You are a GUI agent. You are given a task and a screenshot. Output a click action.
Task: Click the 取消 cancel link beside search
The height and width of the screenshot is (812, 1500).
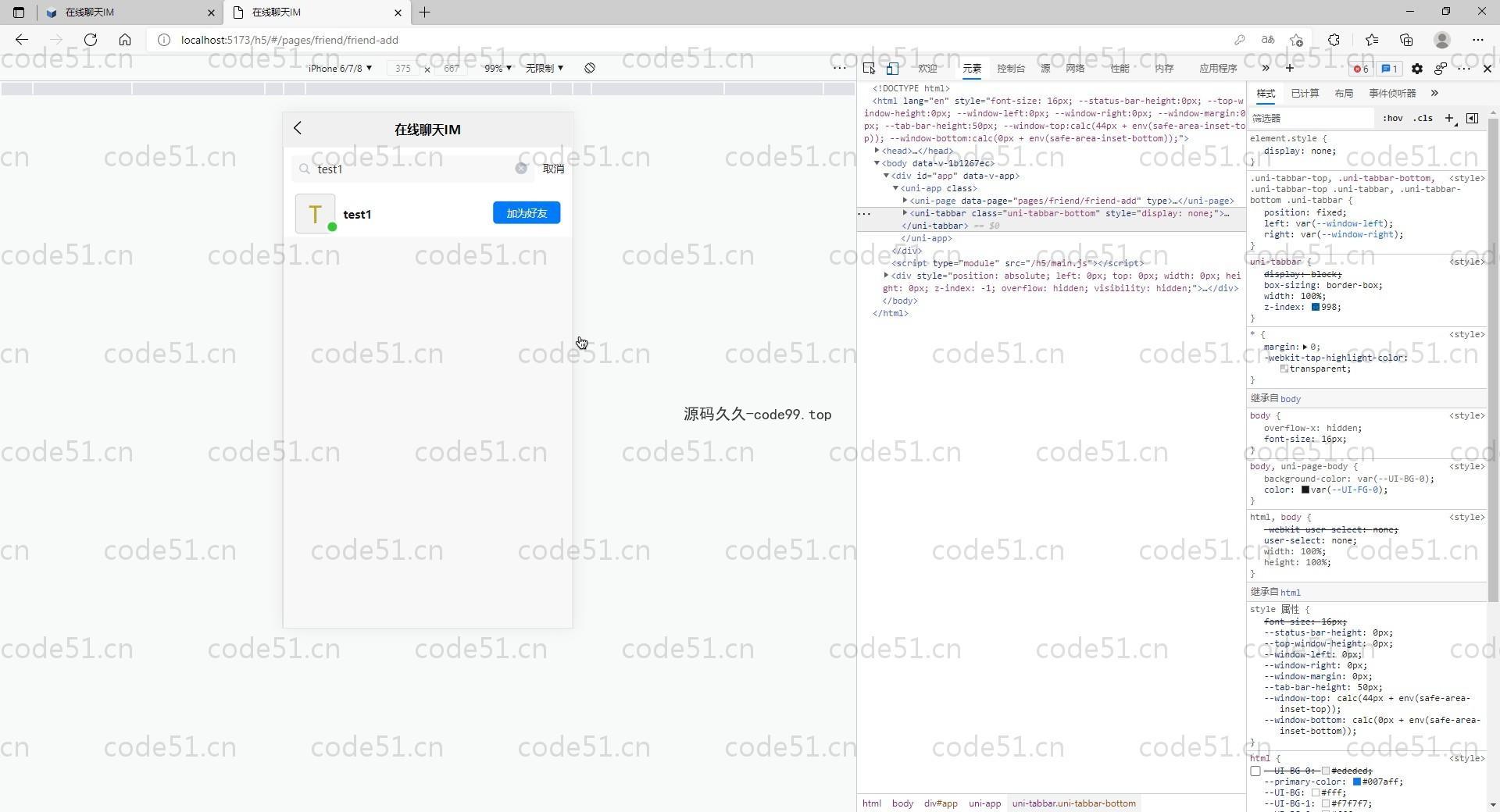point(553,169)
